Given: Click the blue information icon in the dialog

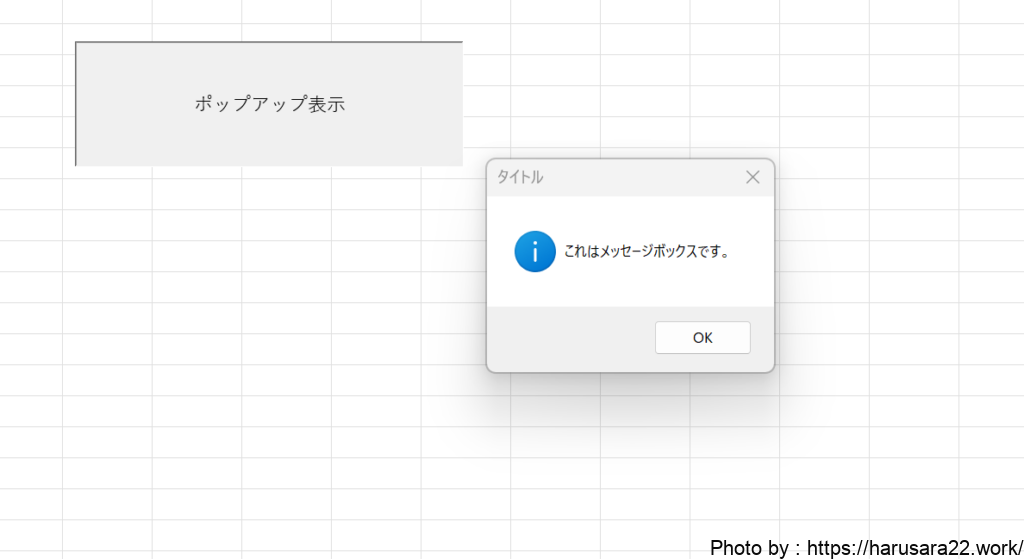Looking at the screenshot, I should [535, 251].
